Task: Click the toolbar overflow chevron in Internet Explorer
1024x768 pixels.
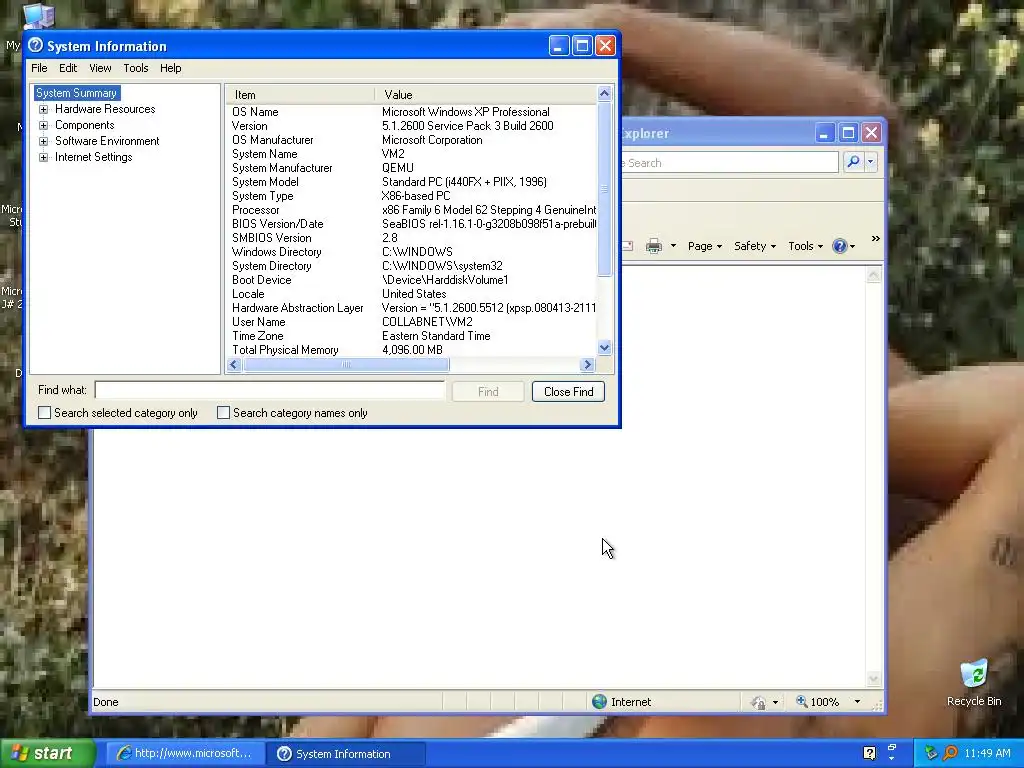Action: click(x=875, y=239)
